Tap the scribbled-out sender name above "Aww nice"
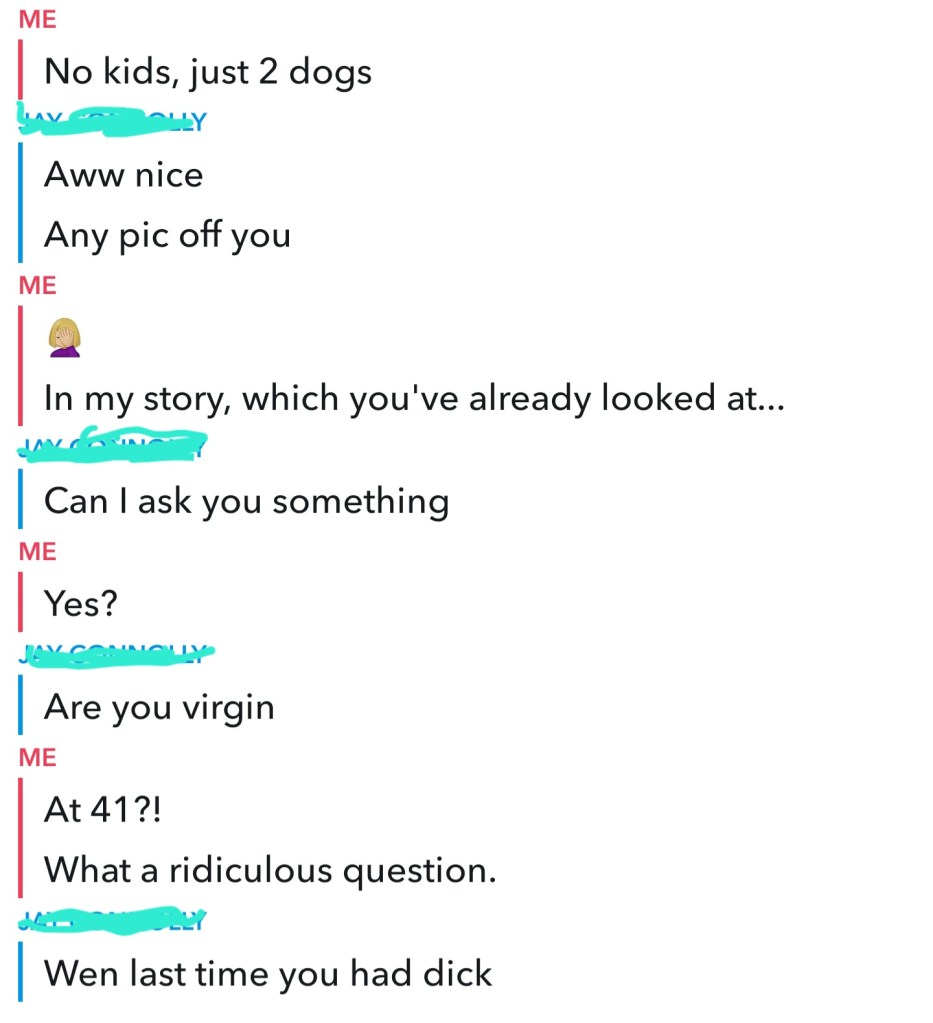The height and width of the screenshot is (1023, 933). pyautogui.click(x=112, y=122)
